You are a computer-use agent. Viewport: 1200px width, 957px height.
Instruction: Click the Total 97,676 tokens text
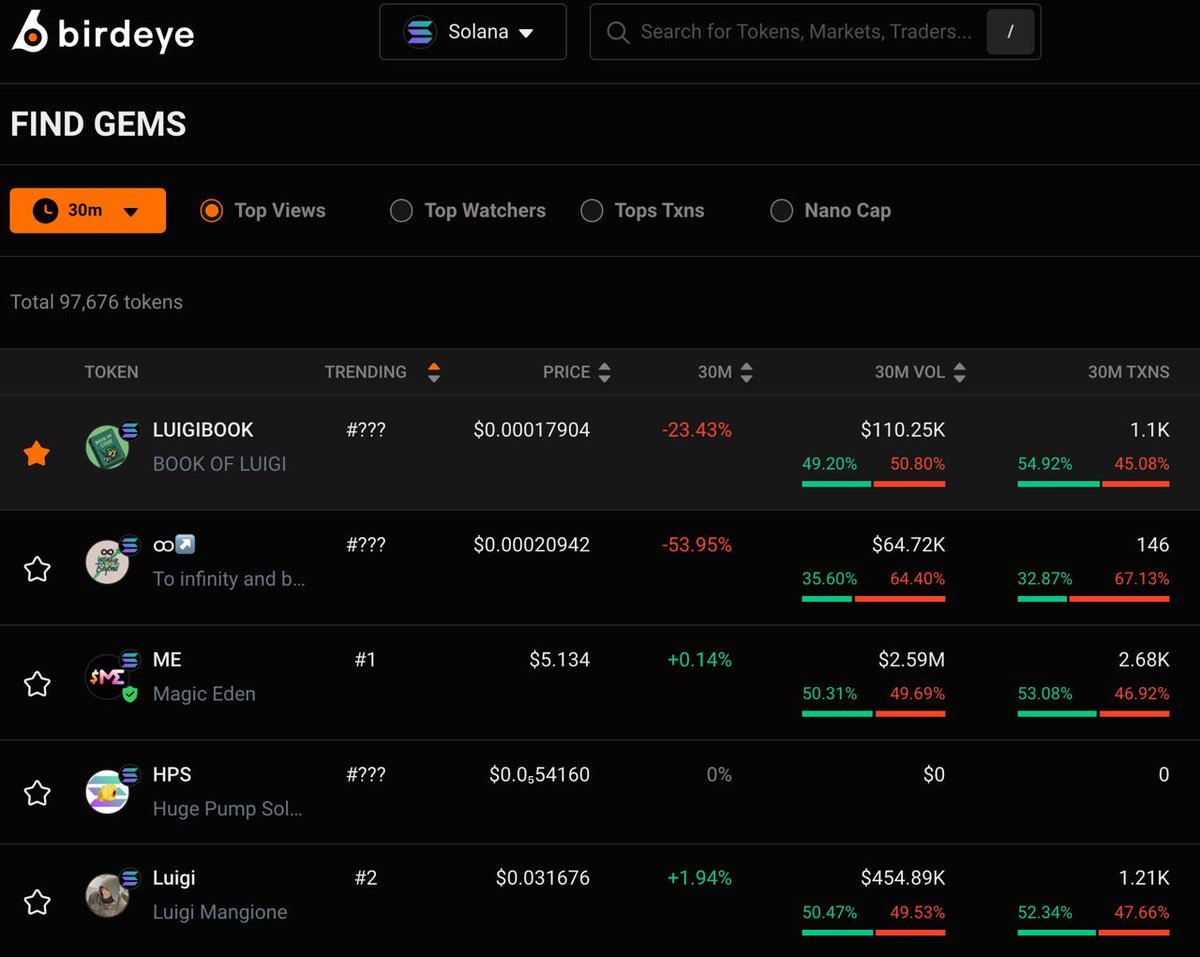pos(96,302)
